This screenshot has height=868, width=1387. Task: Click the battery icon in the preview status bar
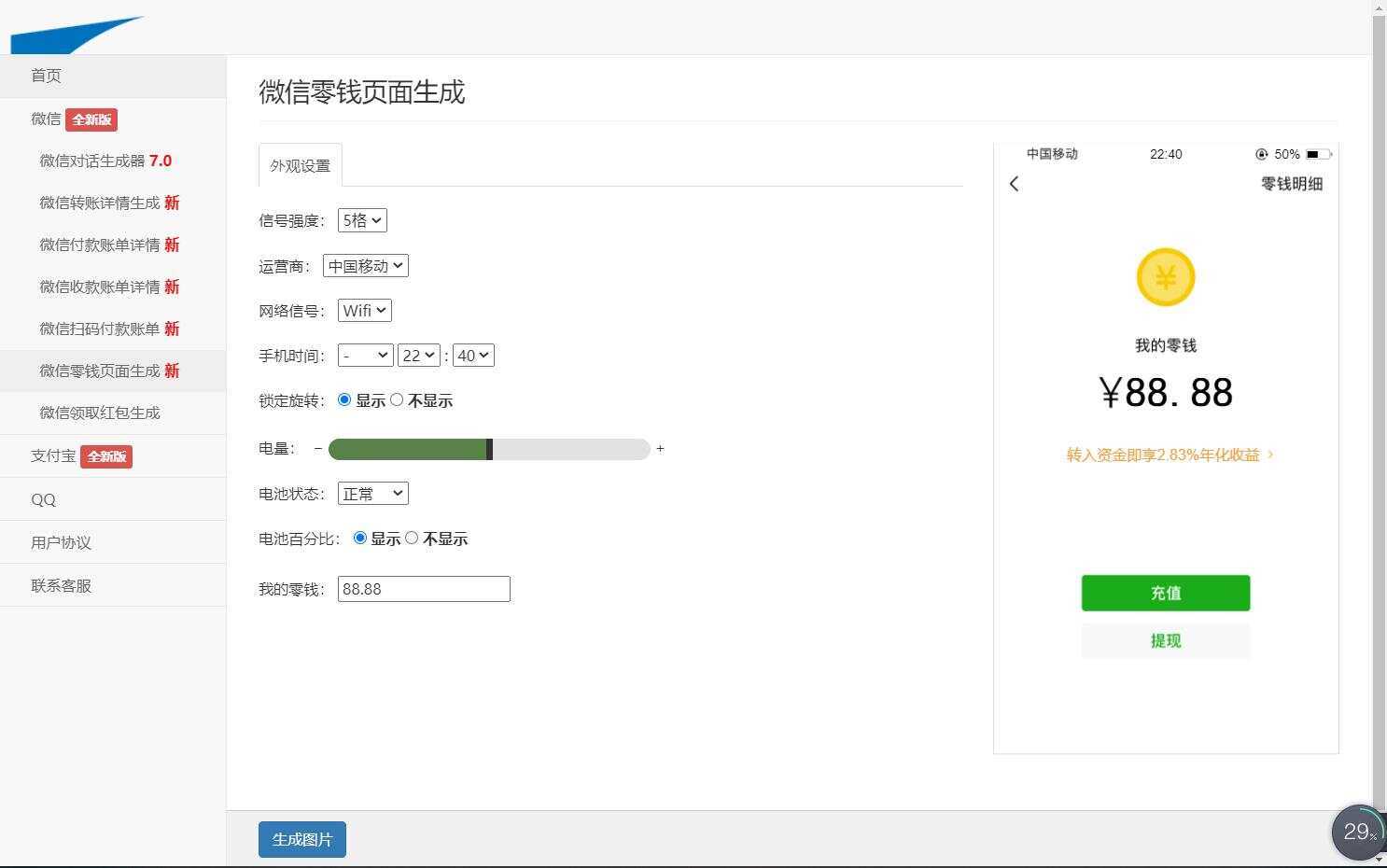click(1317, 154)
